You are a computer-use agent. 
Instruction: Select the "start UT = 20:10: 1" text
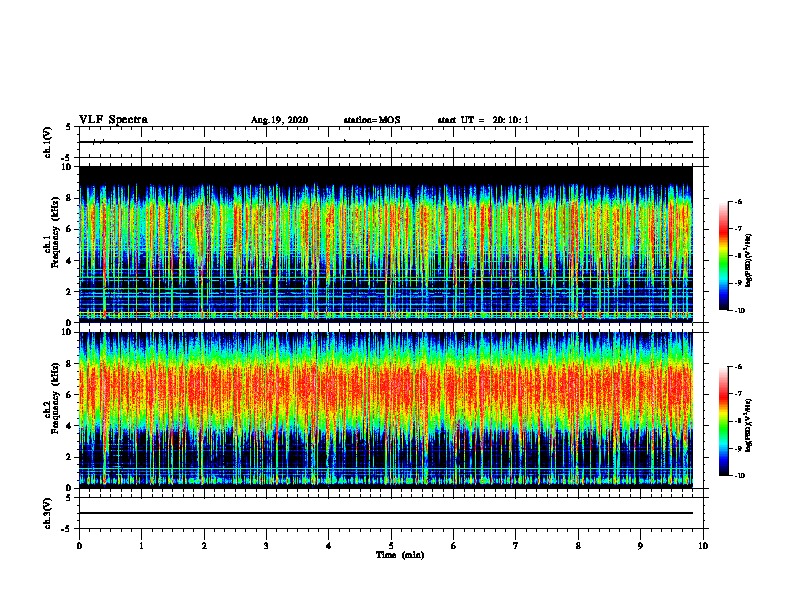pyautogui.click(x=483, y=120)
